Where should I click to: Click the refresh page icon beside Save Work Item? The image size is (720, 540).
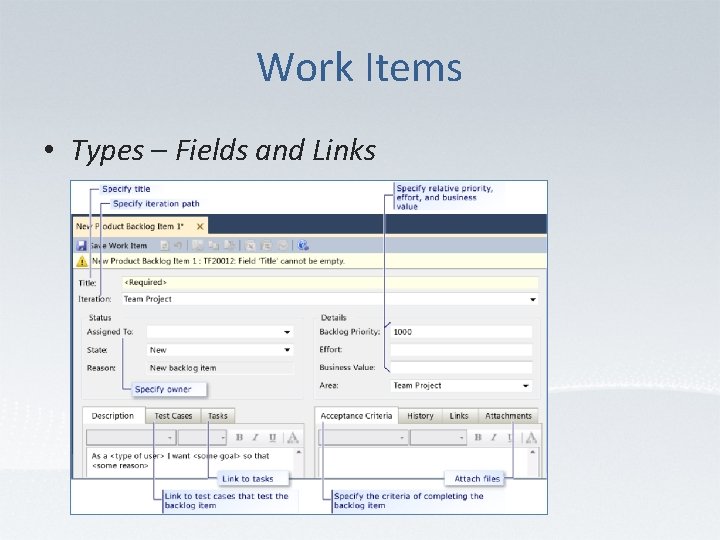[x=164, y=246]
